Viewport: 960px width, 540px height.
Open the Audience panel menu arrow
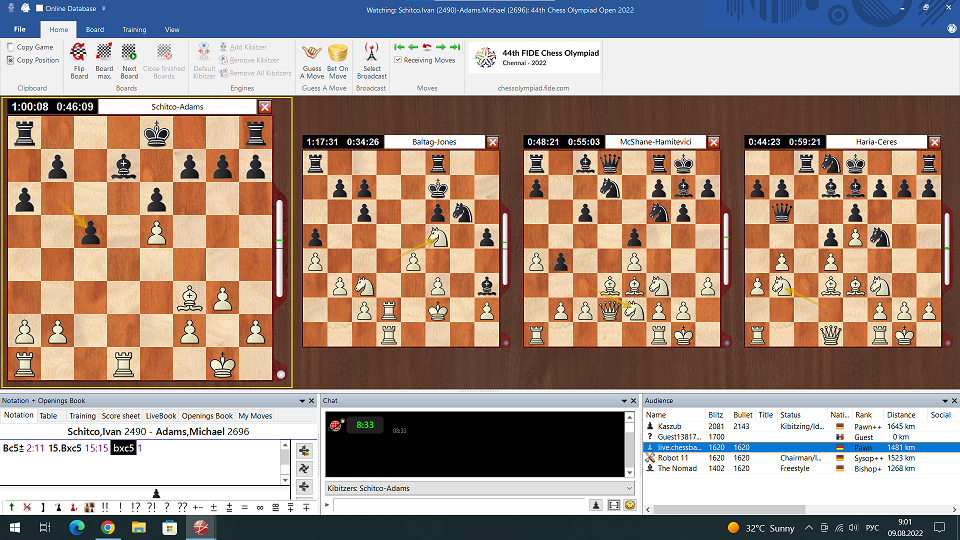click(x=945, y=401)
